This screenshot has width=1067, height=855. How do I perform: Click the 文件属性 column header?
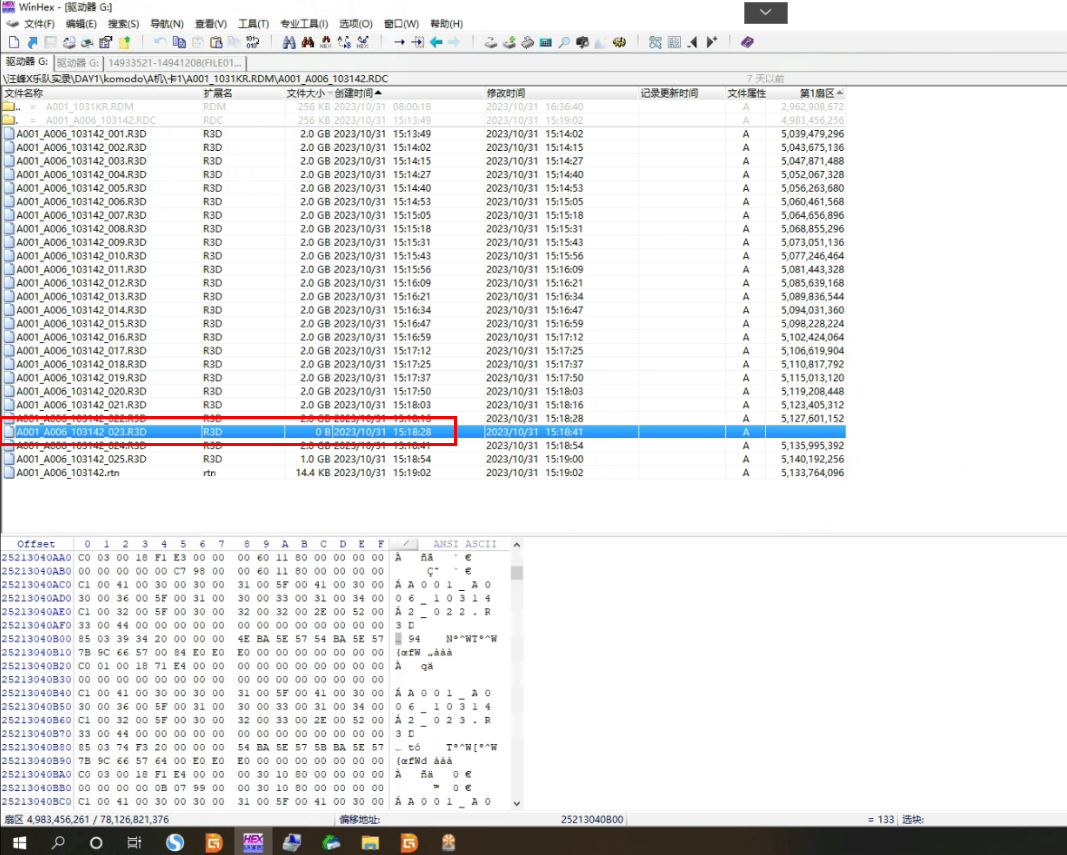pyautogui.click(x=746, y=93)
